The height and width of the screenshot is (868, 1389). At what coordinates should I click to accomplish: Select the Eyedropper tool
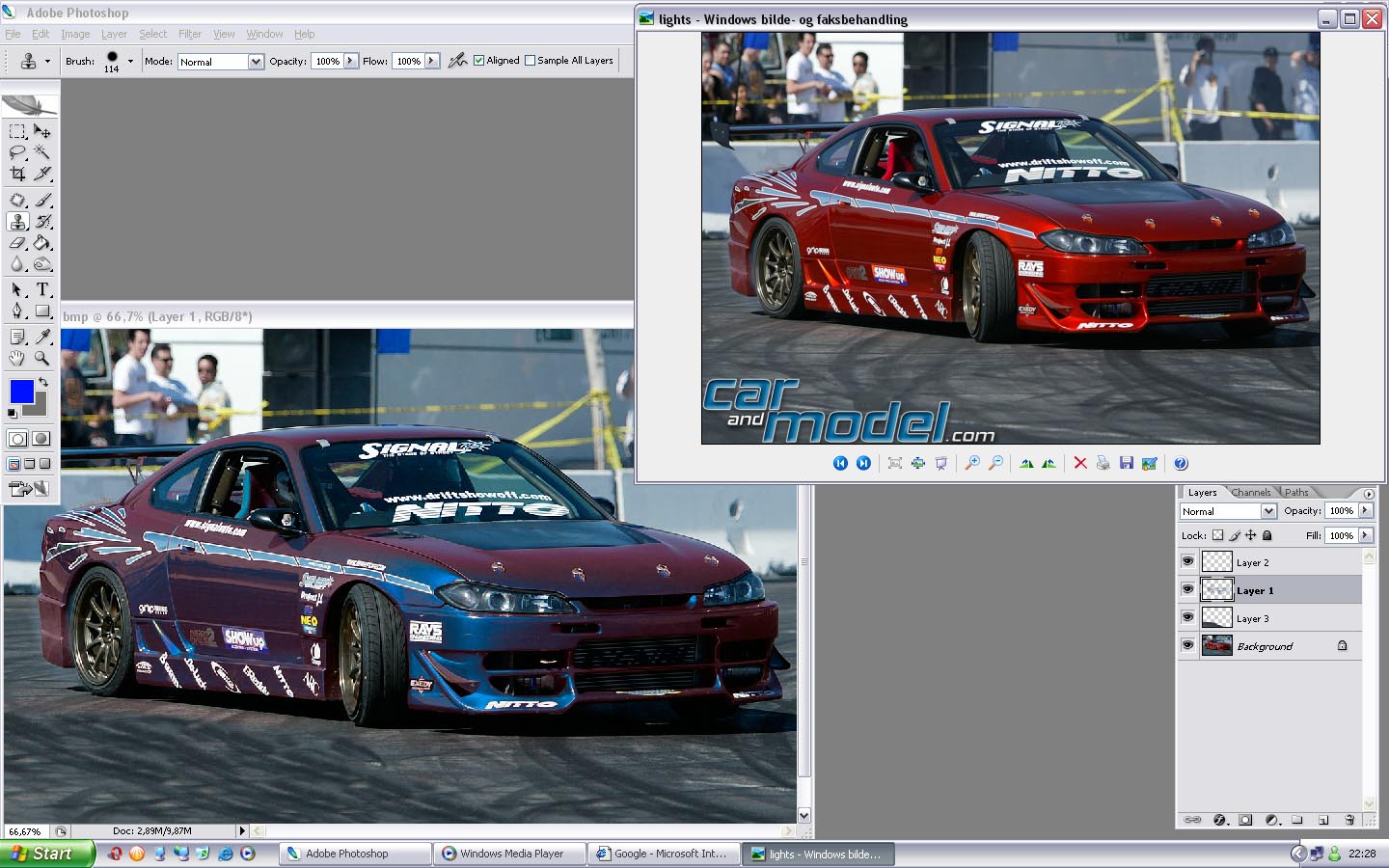tap(42, 337)
